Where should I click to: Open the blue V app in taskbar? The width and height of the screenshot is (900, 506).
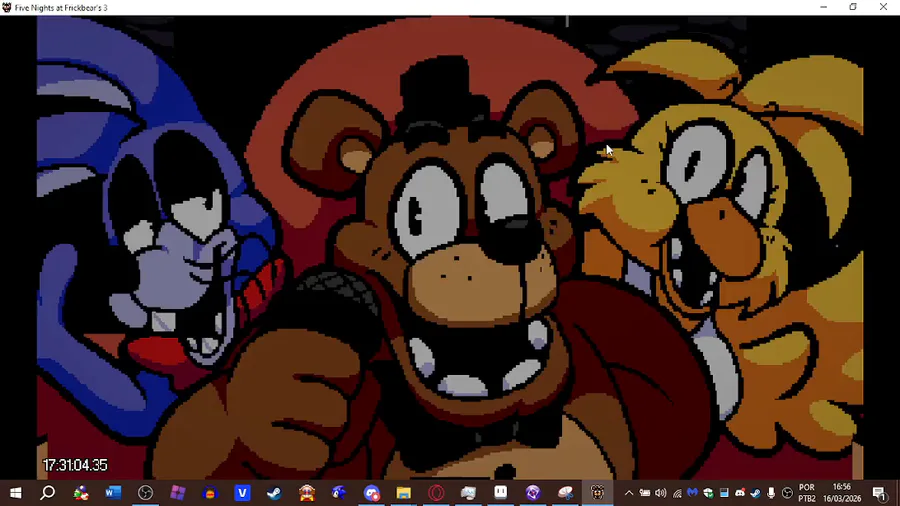(242, 493)
